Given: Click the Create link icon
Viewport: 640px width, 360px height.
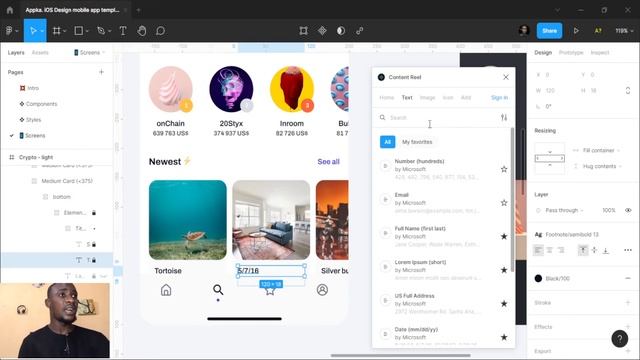Looking at the screenshot, I should tap(360, 31).
